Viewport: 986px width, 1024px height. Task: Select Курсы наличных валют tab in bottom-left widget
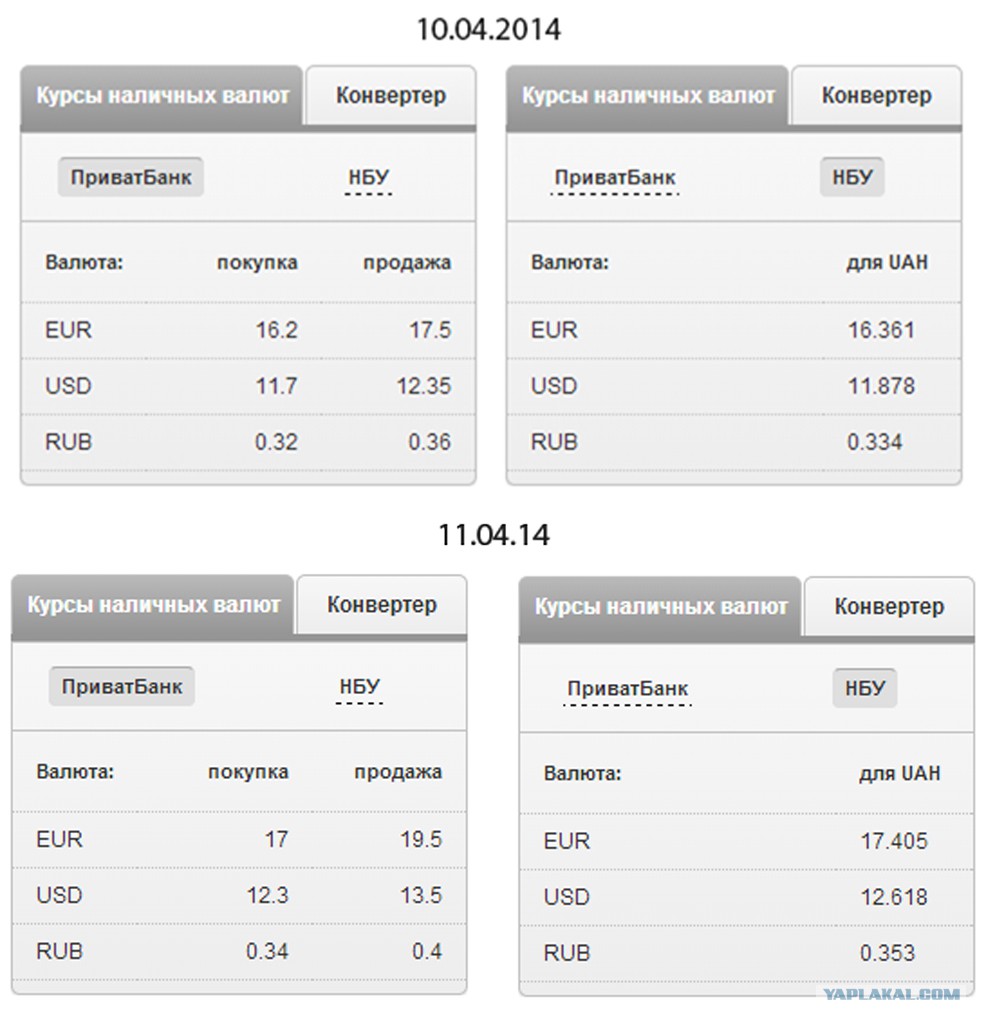click(x=154, y=605)
